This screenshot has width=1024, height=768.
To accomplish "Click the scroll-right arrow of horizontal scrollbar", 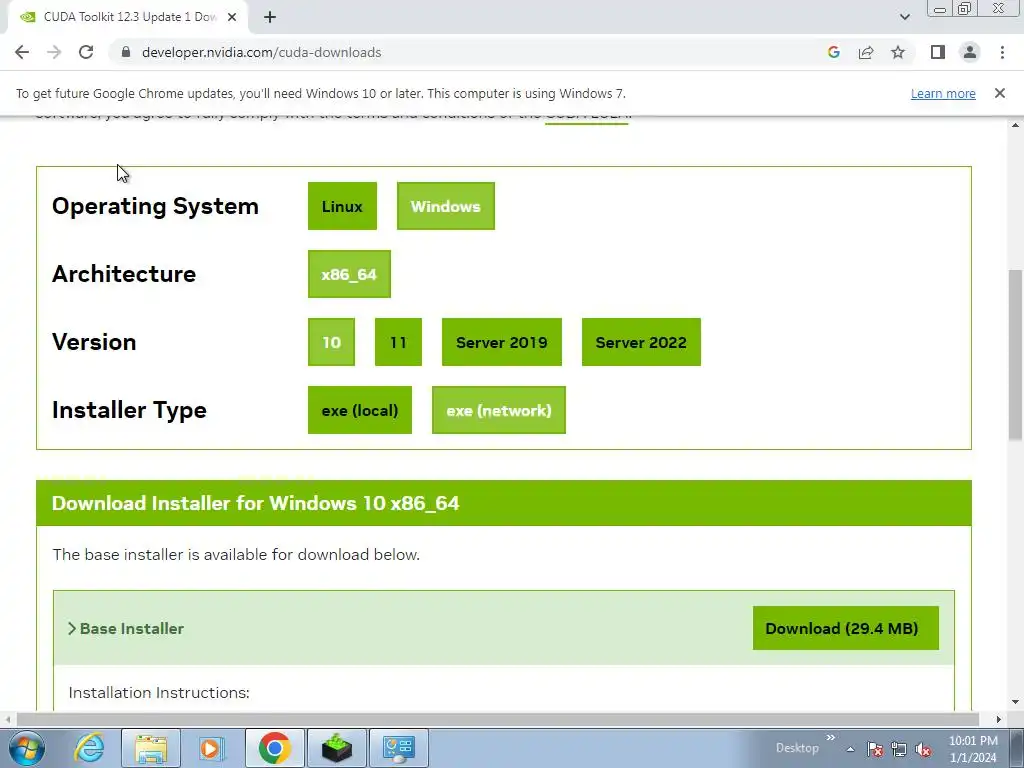I will click(999, 719).
